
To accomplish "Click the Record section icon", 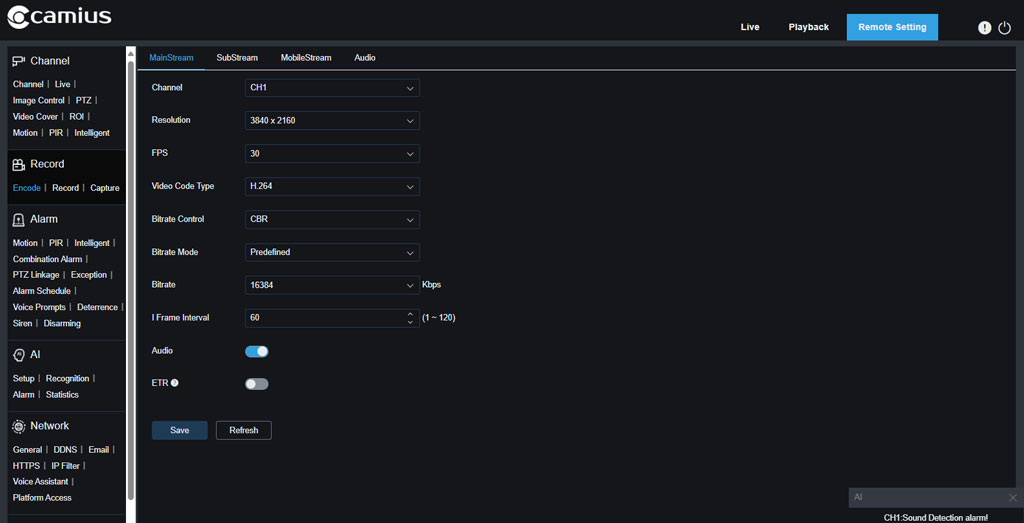I will pos(18,165).
